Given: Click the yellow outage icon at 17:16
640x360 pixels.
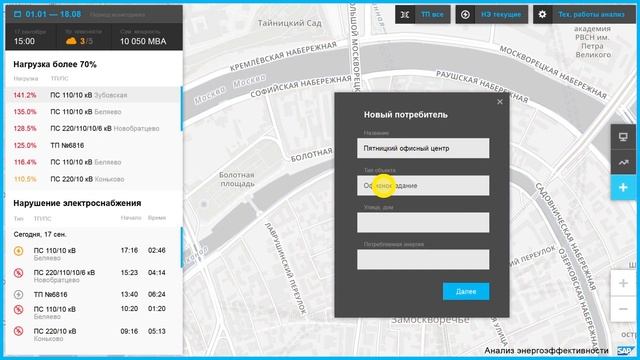Looking at the screenshot, I should point(18,251).
